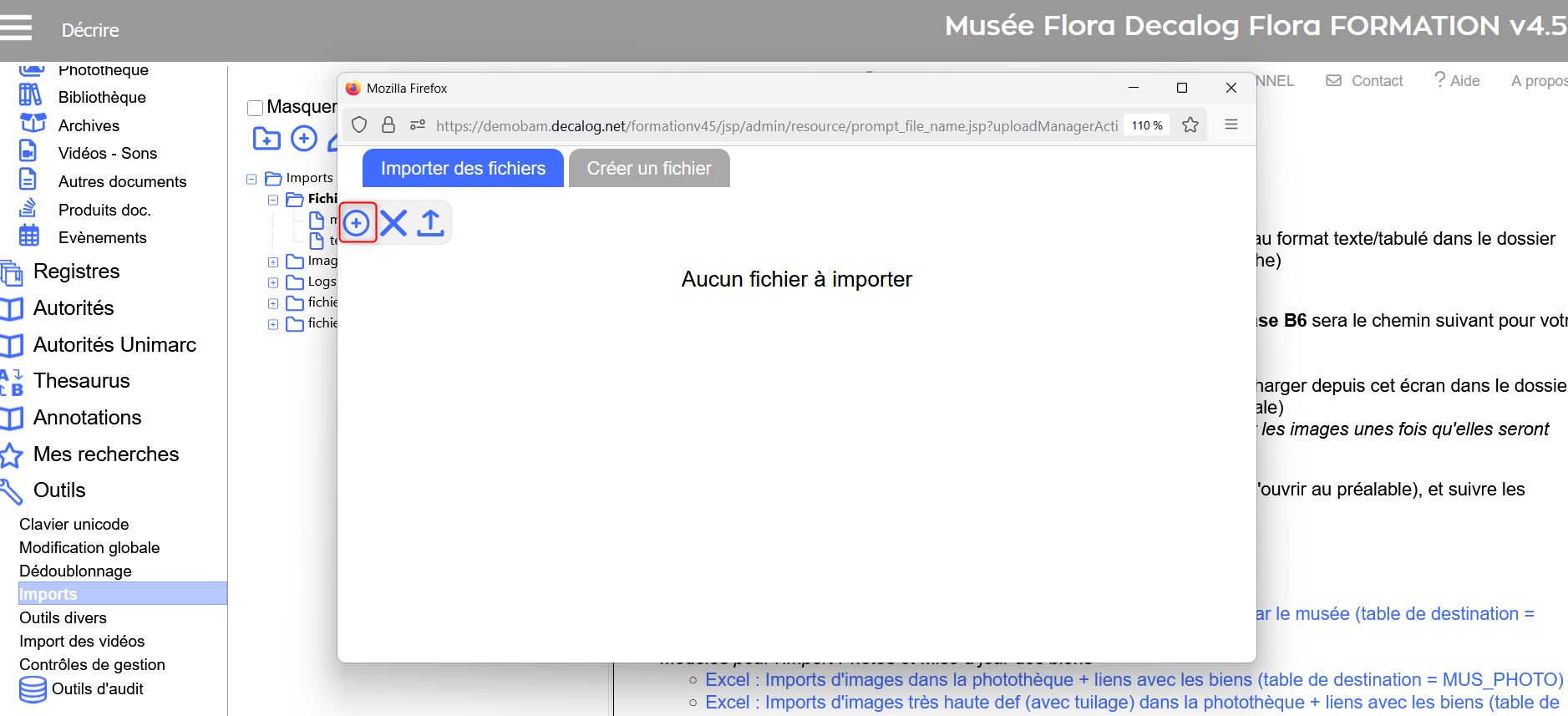Expand the Images folder node
The height and width of the screenshot is (716, 1568).
click(273, 262)
